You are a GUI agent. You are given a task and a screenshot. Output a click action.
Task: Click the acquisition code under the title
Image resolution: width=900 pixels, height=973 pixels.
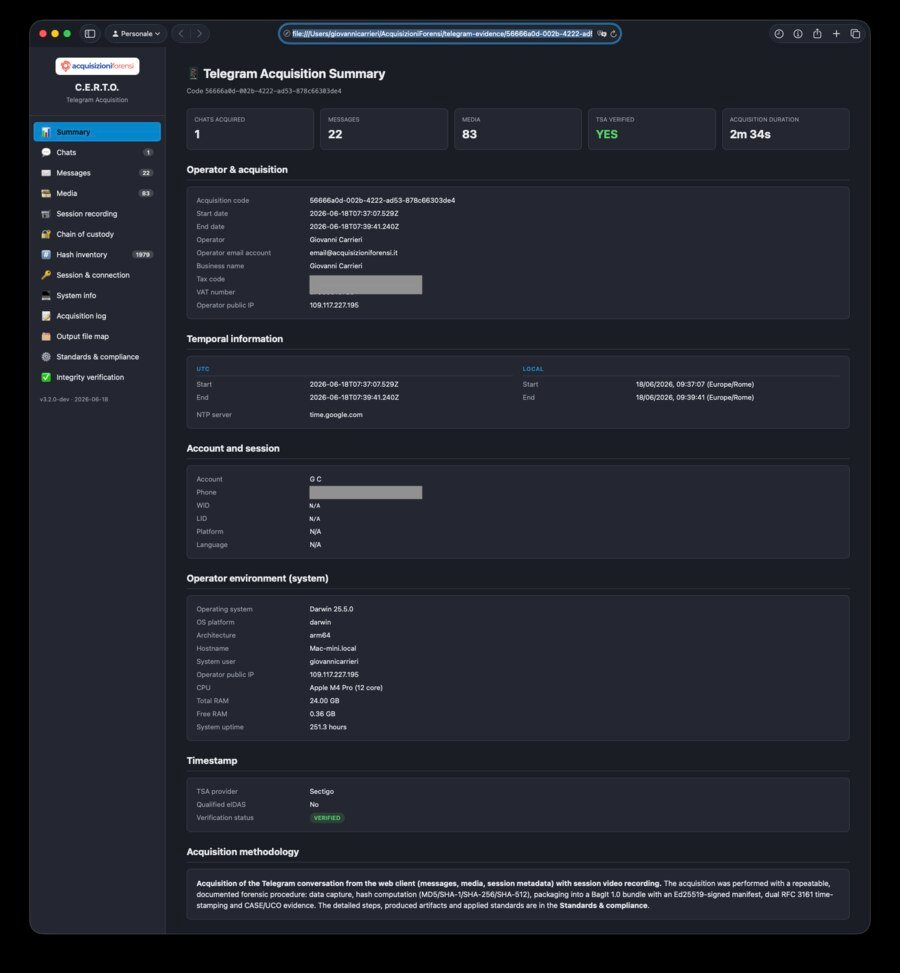(273, 91)
